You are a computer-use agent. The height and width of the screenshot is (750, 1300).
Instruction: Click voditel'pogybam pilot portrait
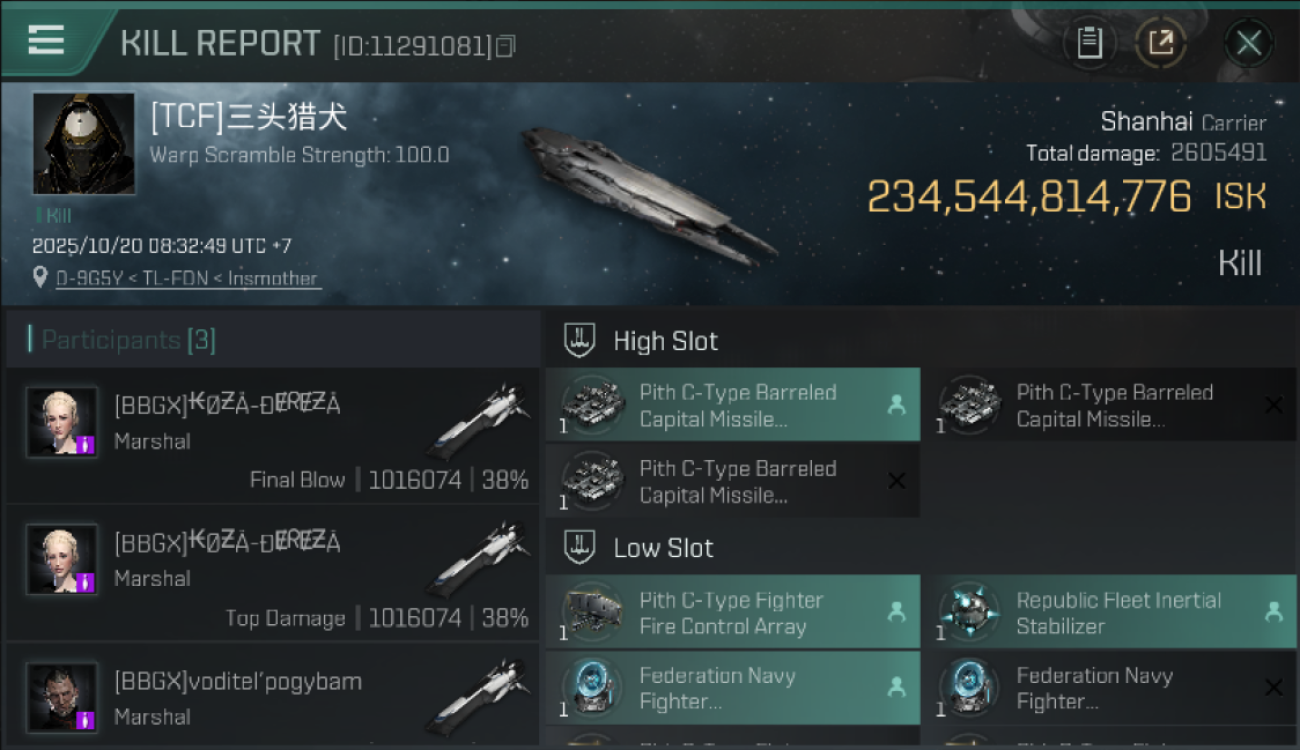(62, 697)
